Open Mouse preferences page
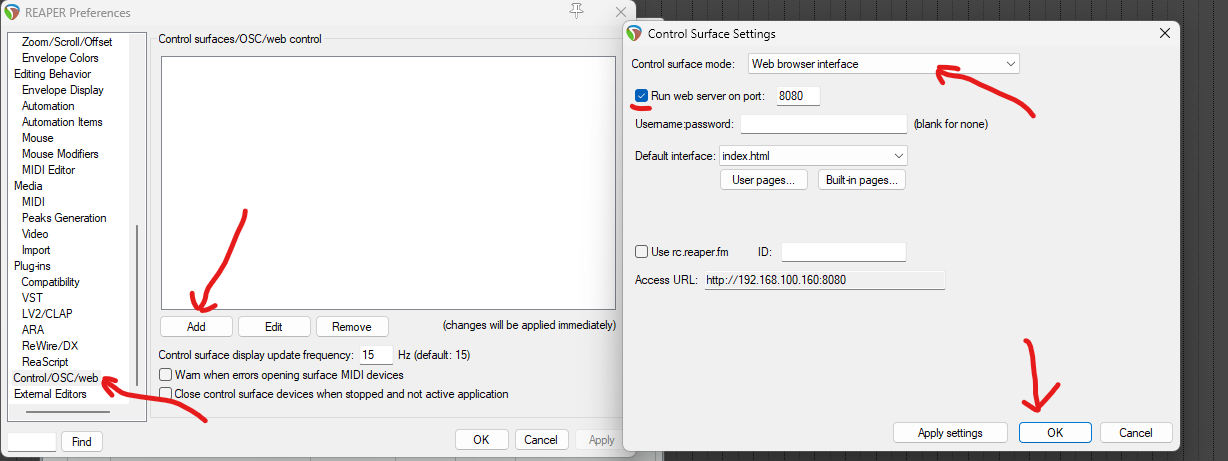 [x=38, y=138]
